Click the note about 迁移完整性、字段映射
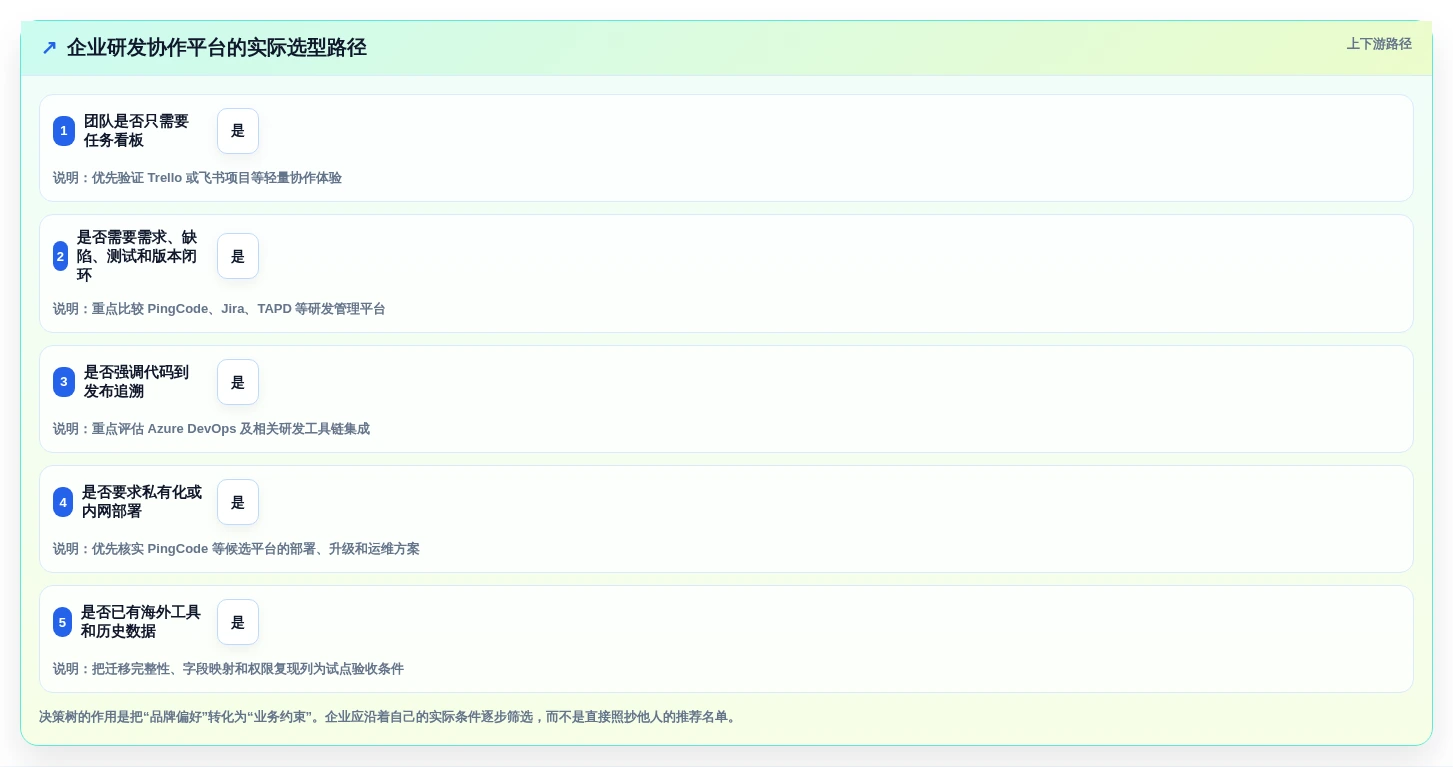The height and width of the screenshot is (767, 1453). tap(228, 669)
